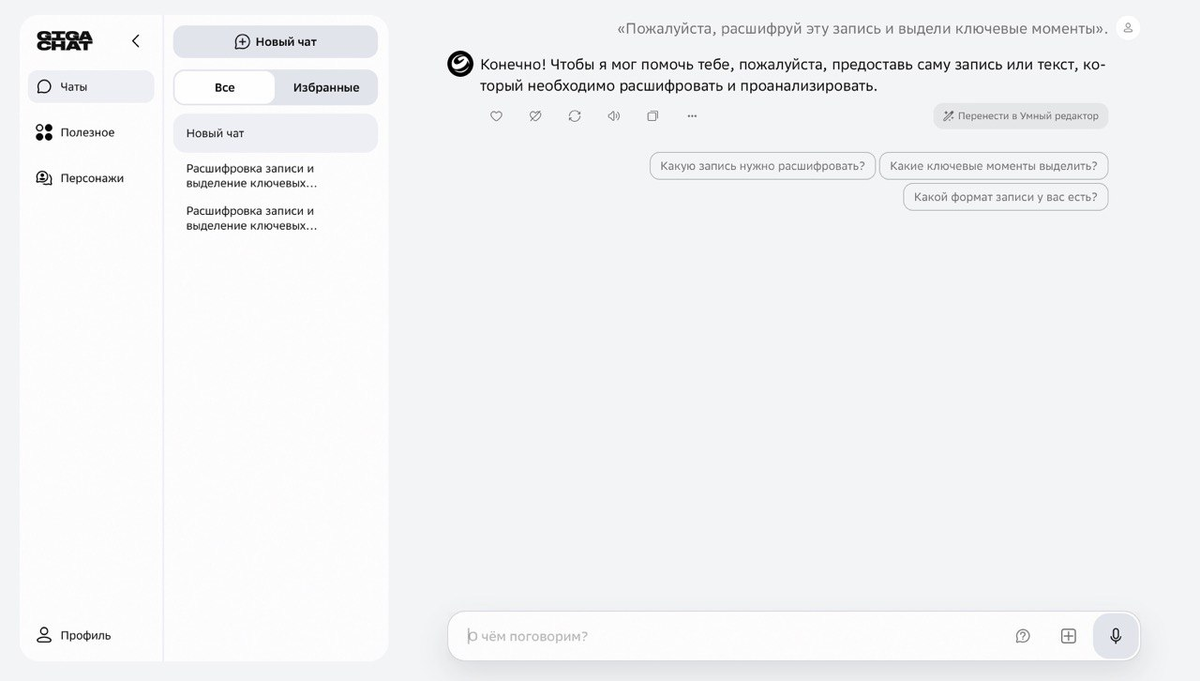Dislike the reply with the crossed heart icon

tap(535, 116)
